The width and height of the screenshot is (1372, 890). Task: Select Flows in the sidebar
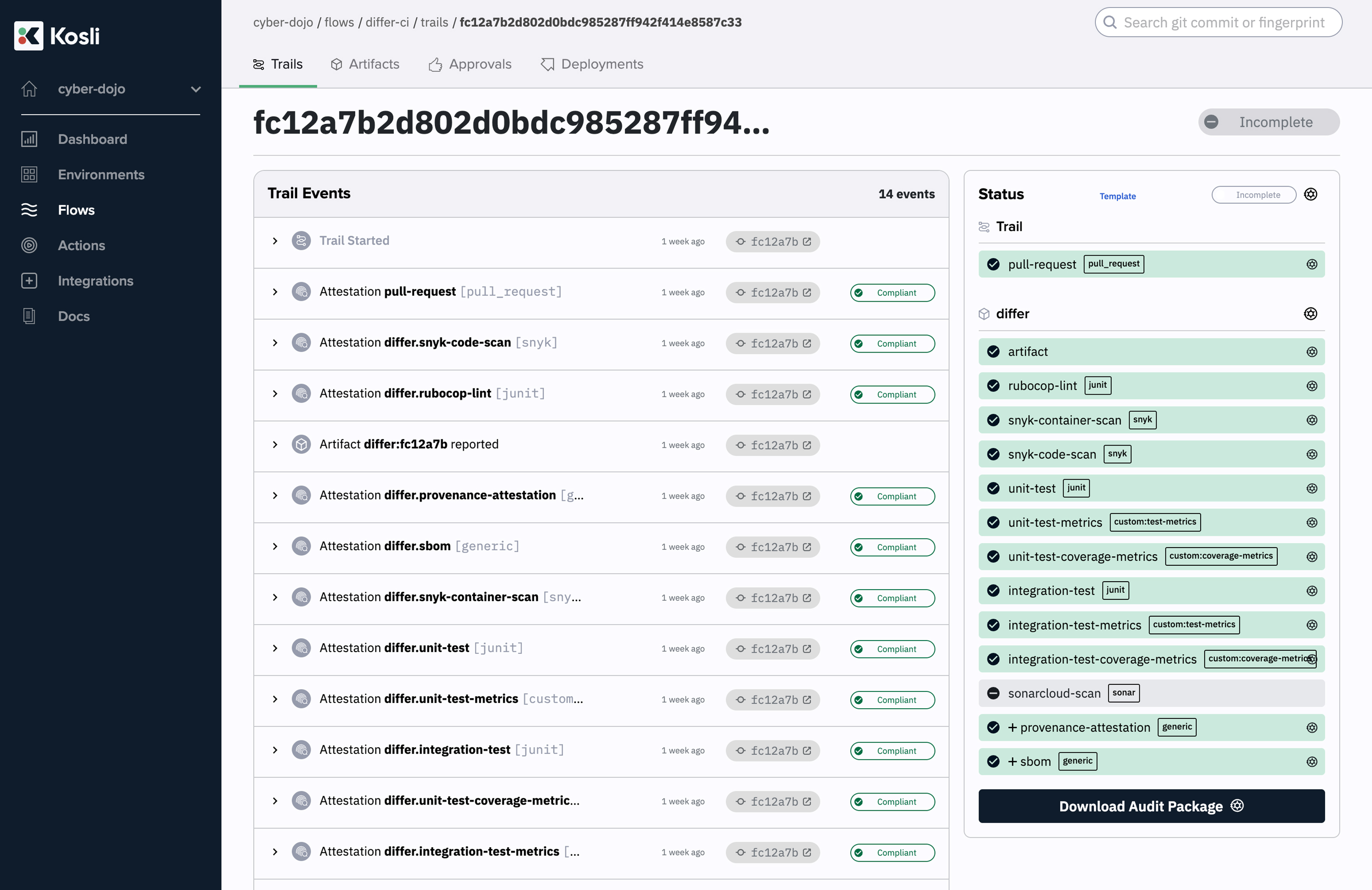(x=76, y=210)
